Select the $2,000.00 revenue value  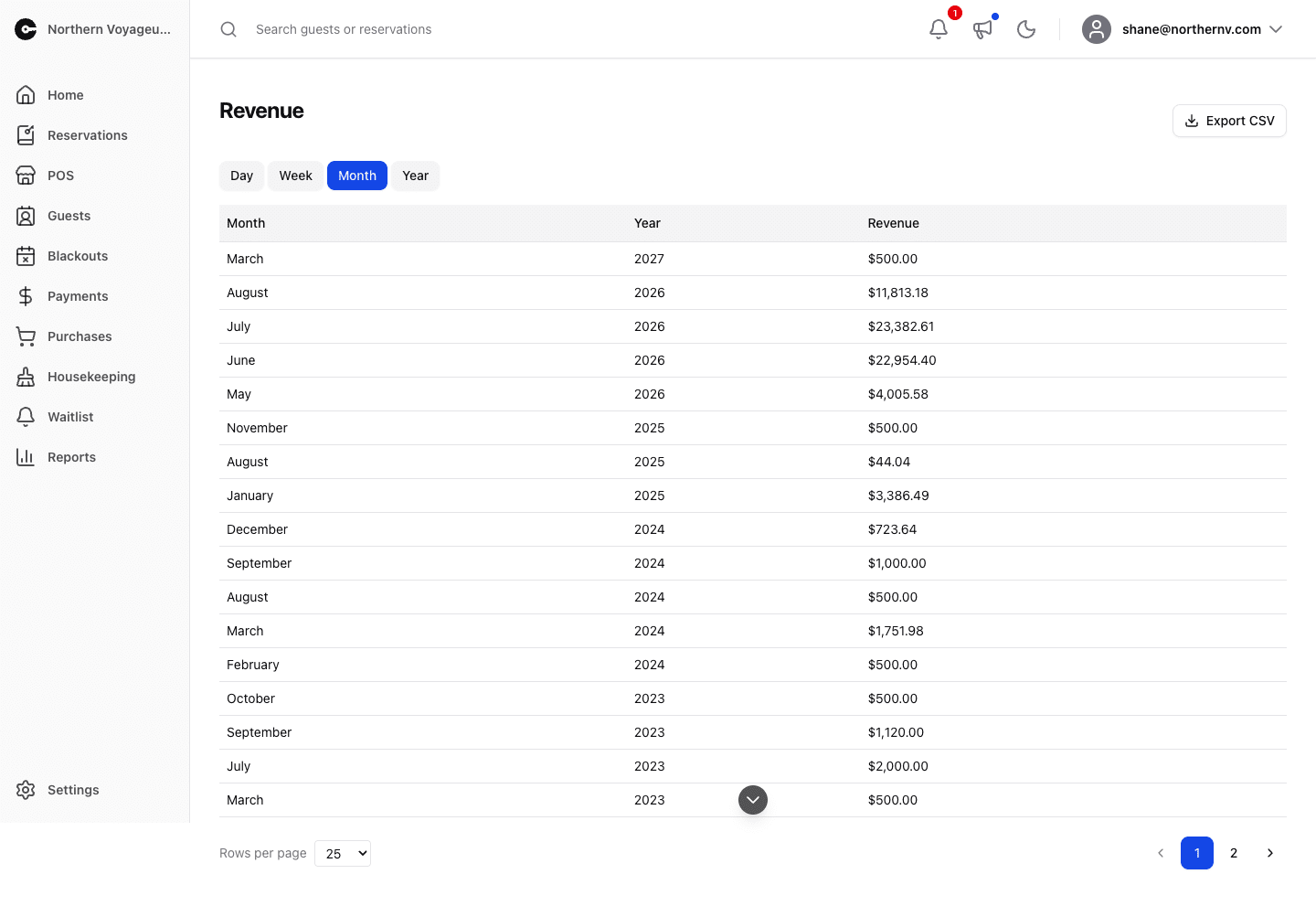tap(897, 766)
